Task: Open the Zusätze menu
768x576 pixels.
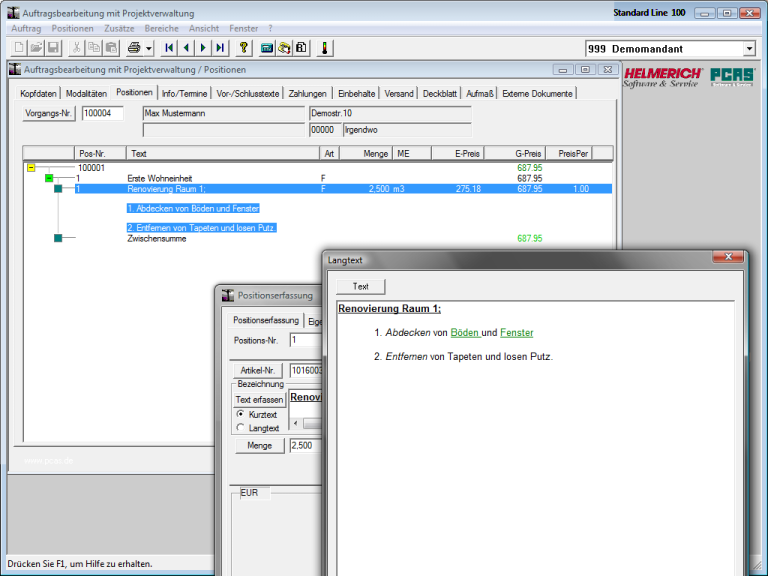Action: click(x=119, y=28)
